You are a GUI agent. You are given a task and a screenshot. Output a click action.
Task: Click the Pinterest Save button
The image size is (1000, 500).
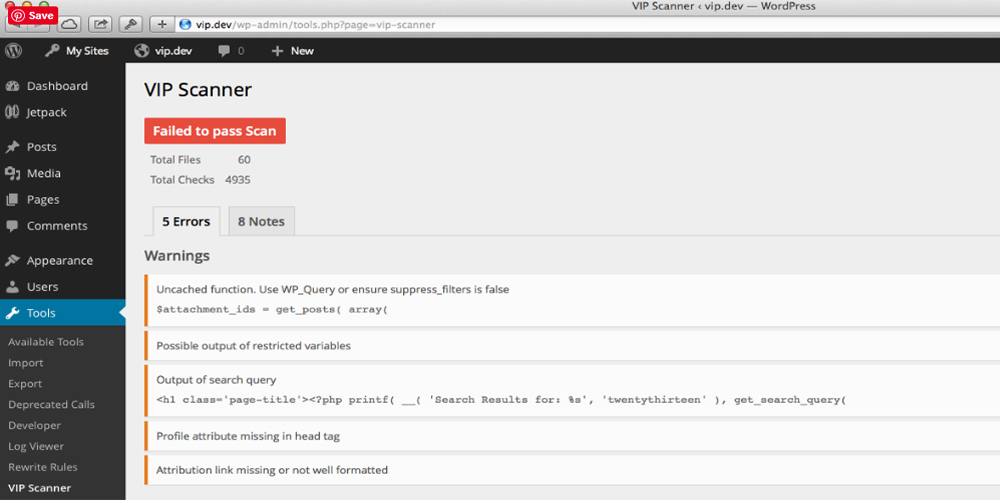coord(33,16)
